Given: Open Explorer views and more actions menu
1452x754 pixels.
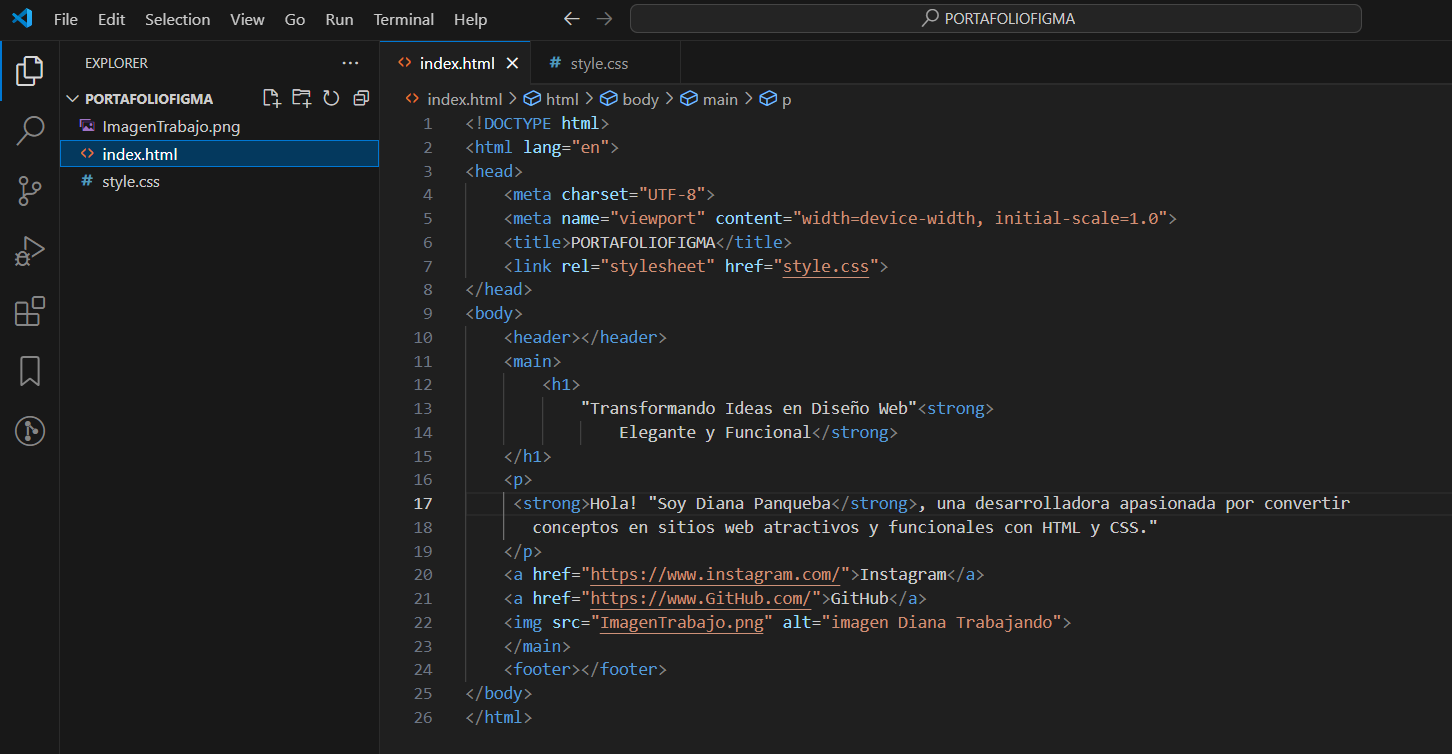Looking at the screenshot, I should pos(350,63).
